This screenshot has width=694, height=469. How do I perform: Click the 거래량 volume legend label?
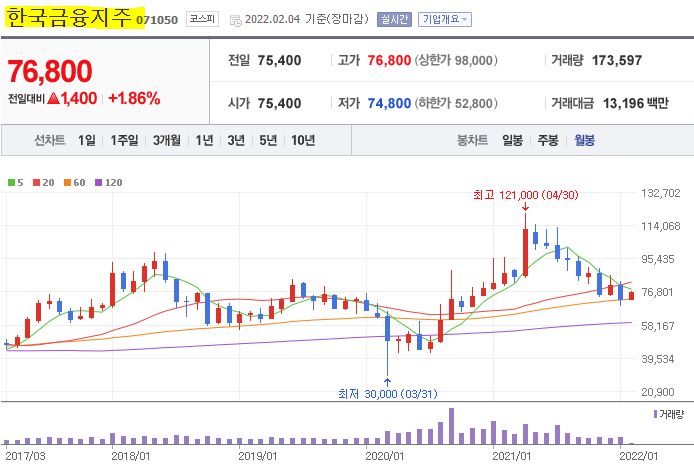click(669, 414)
